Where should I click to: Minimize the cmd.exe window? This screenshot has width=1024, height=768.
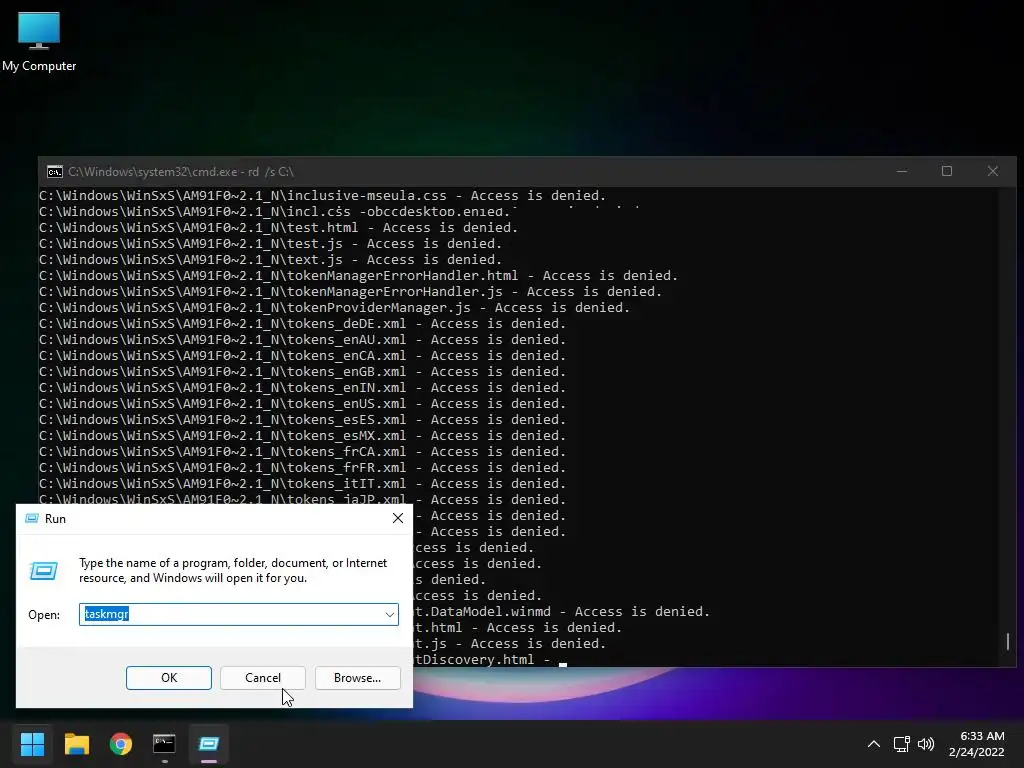click(x=902, y=171)
